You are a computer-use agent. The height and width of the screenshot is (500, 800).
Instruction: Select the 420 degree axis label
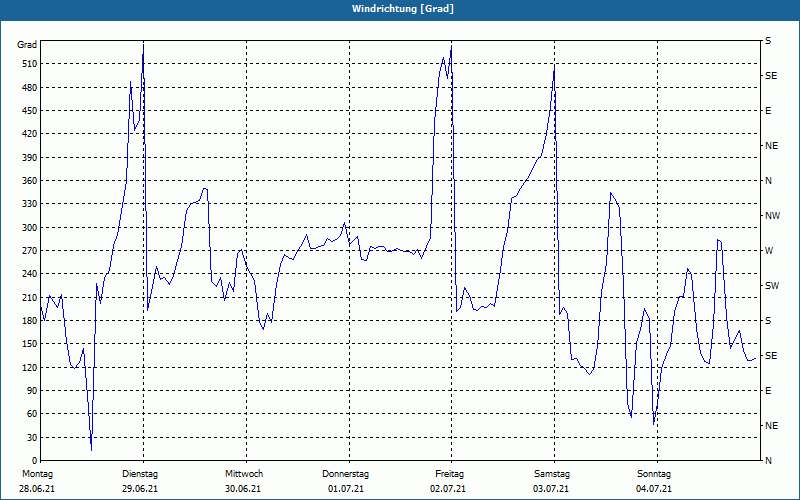point(30,134)
